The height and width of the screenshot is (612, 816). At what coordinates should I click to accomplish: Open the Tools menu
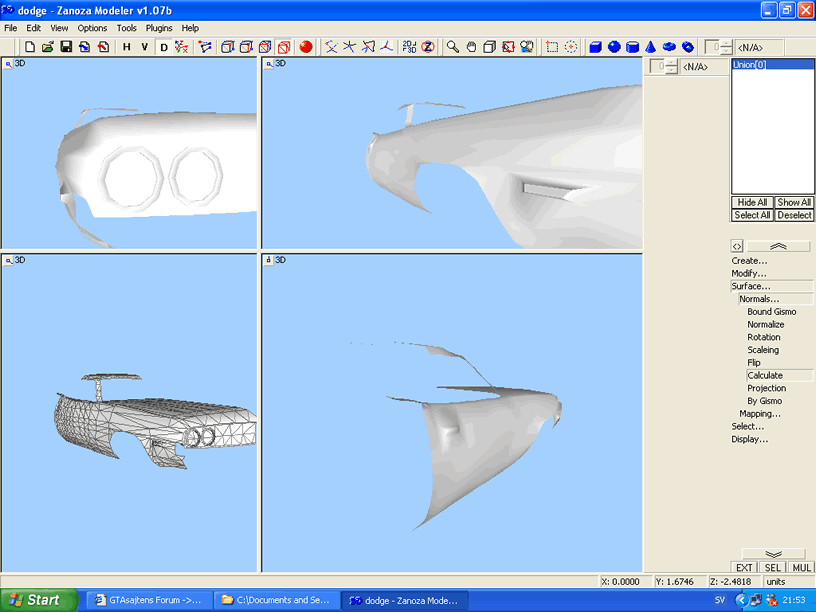(x=126, y=28)
